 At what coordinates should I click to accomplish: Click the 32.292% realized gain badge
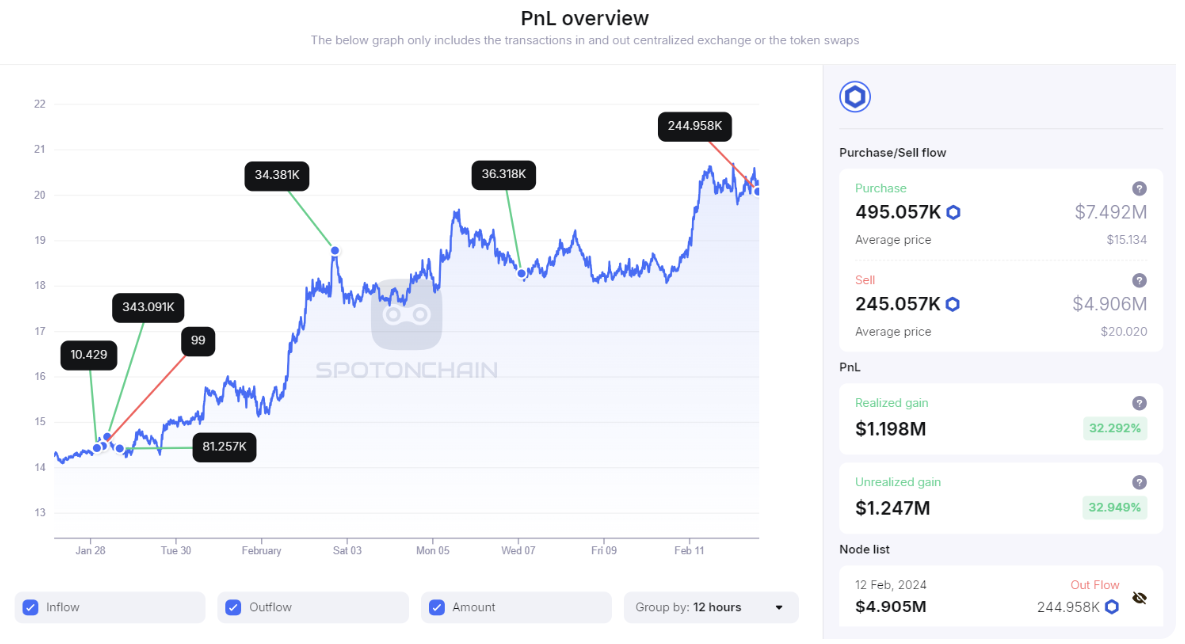(x=1115, y=429)
